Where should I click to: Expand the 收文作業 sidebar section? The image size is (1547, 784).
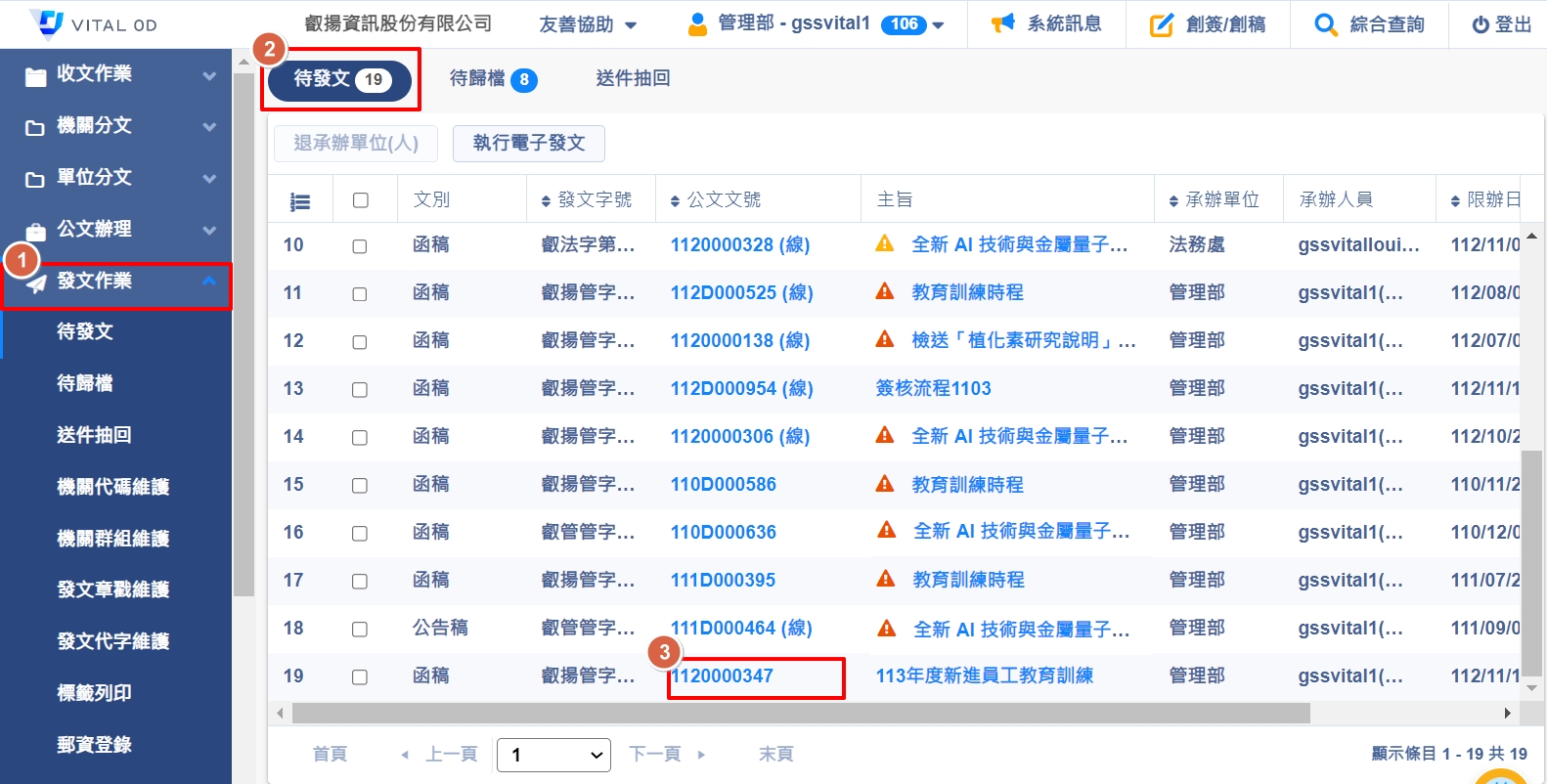(x=115, y=74)
